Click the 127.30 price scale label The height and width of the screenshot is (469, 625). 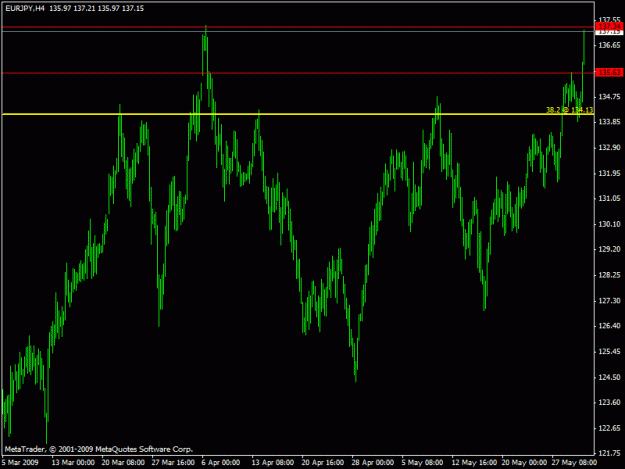[609, 300]
